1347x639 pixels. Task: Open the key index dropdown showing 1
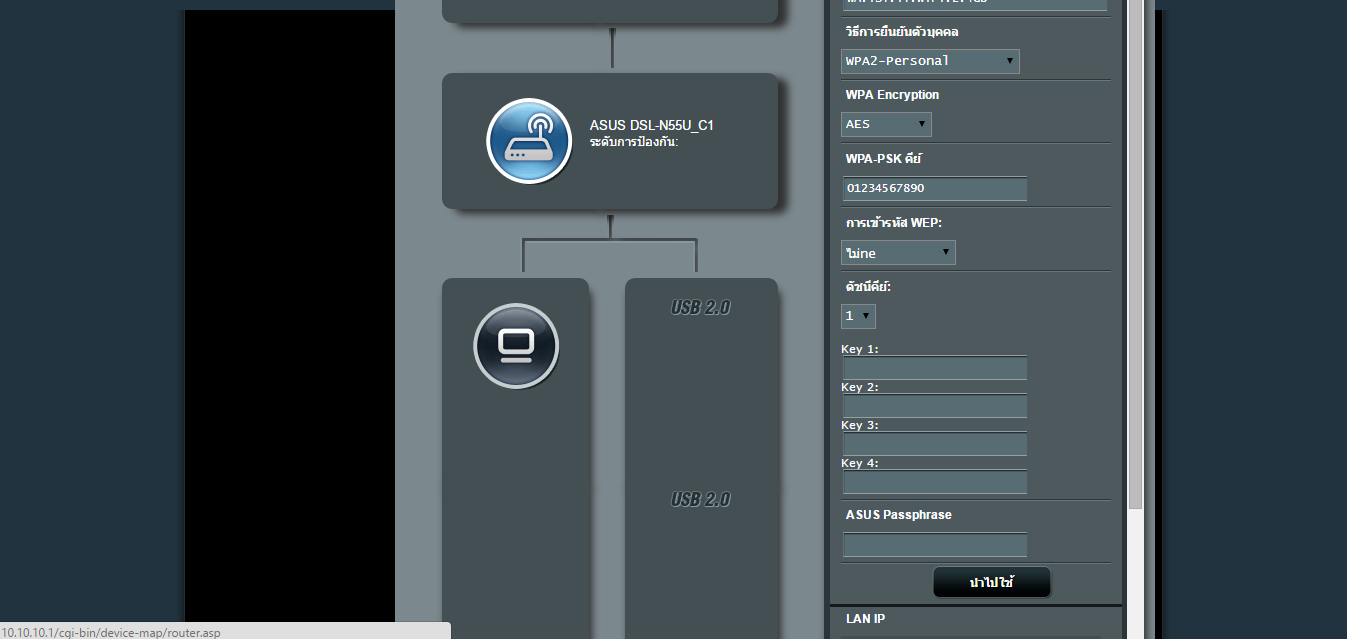(x=858, y=316)
